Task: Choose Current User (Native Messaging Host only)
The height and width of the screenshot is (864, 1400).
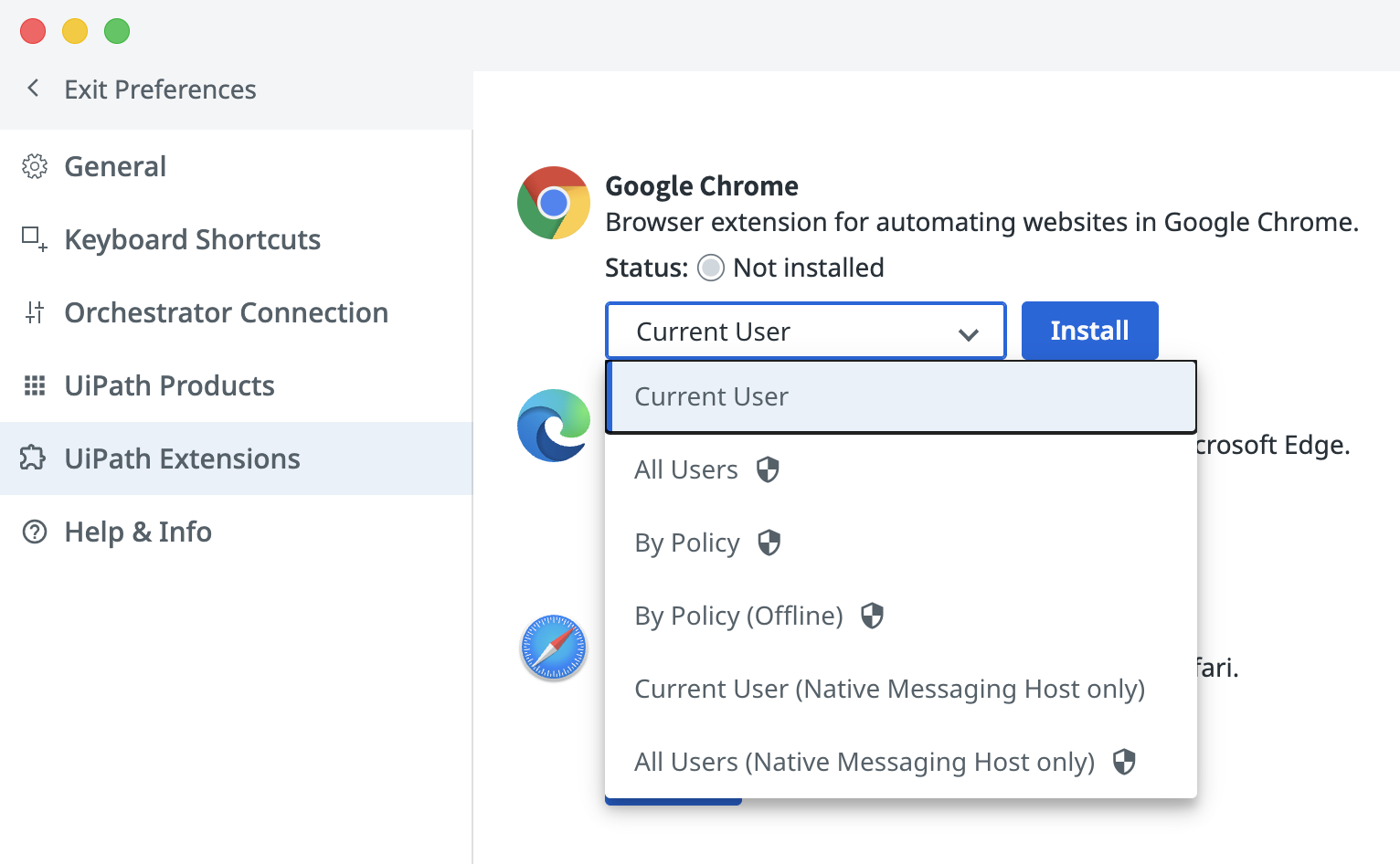Action: click(901, 689)
